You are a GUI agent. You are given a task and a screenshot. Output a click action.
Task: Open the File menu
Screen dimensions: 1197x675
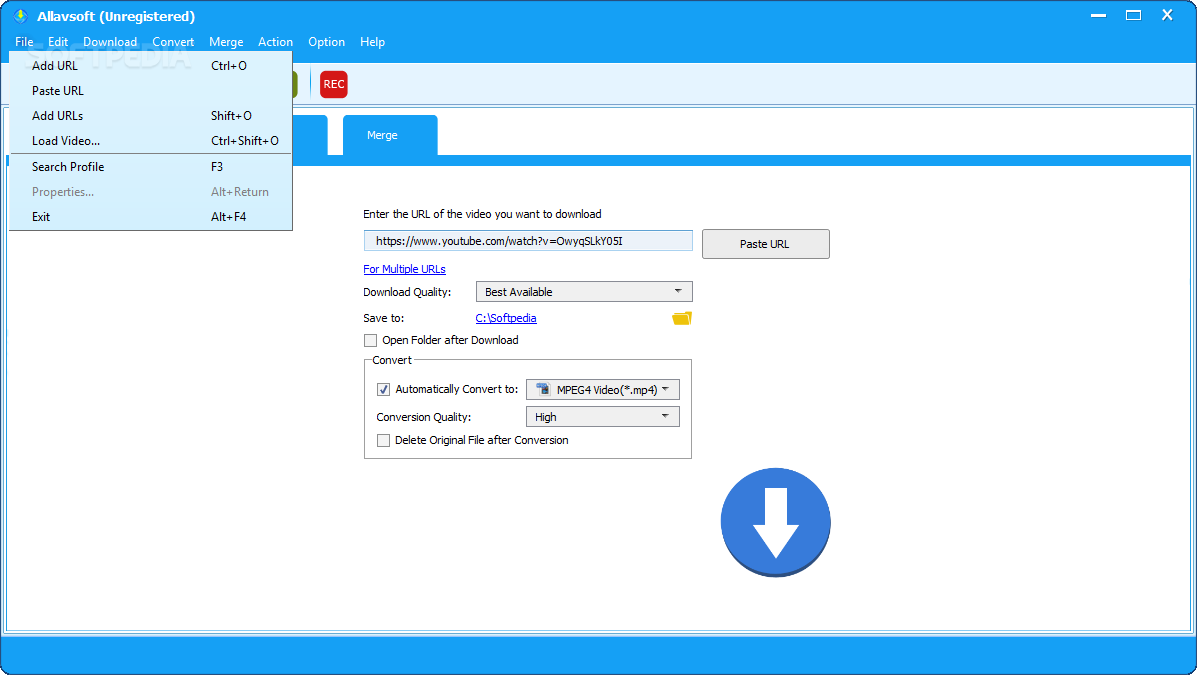coord(24,42)
